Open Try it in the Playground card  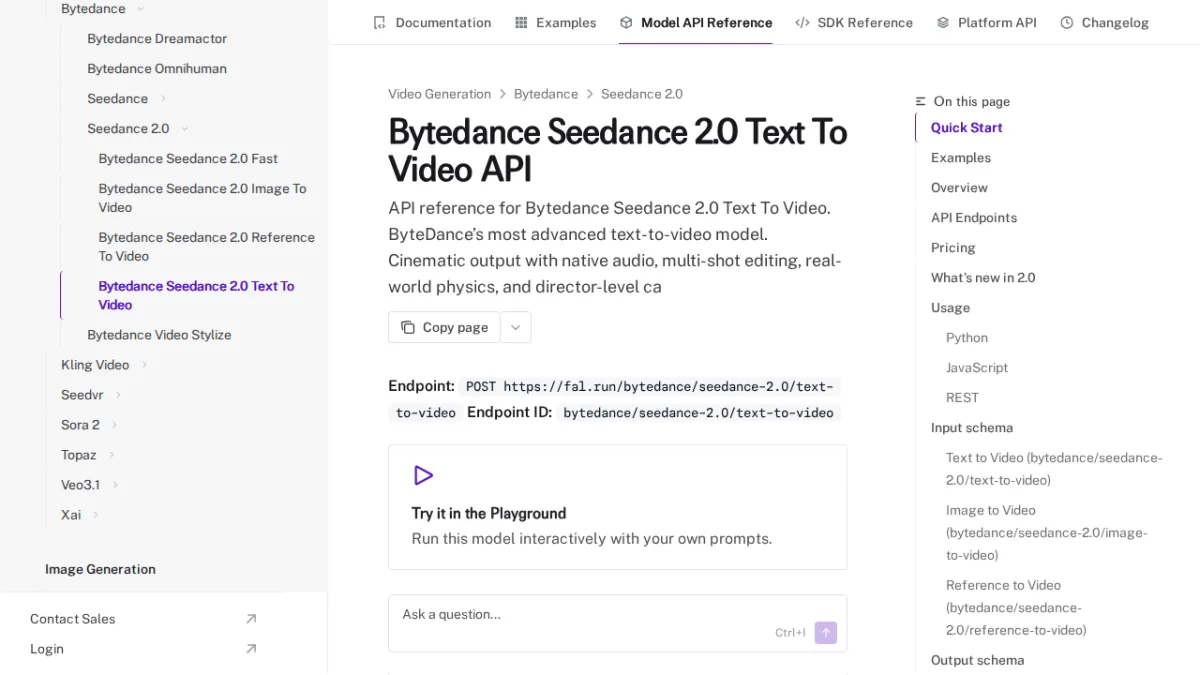[x=617, y=507]
